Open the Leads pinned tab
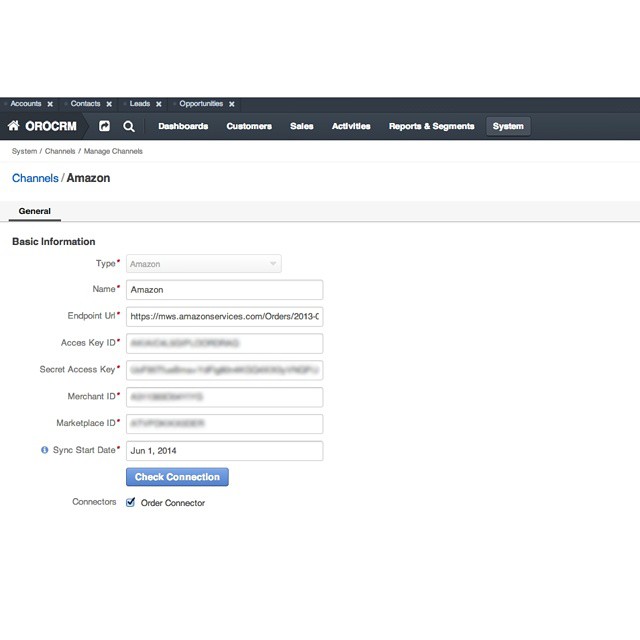 coord(140,104)
